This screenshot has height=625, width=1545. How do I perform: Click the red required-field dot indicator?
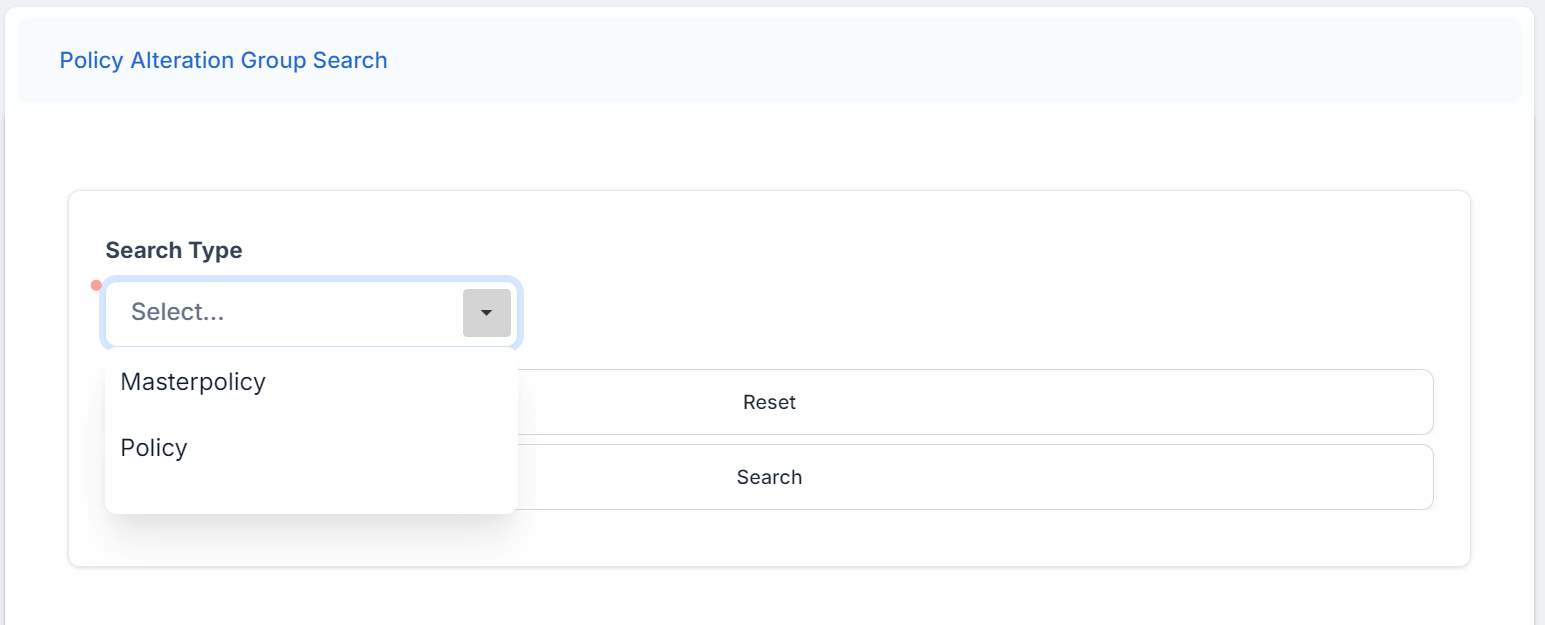point(96,285)
